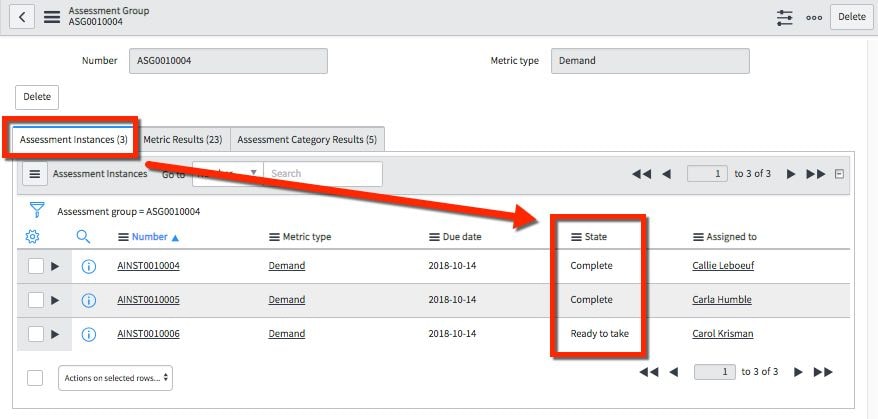Preview AINST0010004 record info icon
This screenshot has height=419, width=878.
point(88,266)
